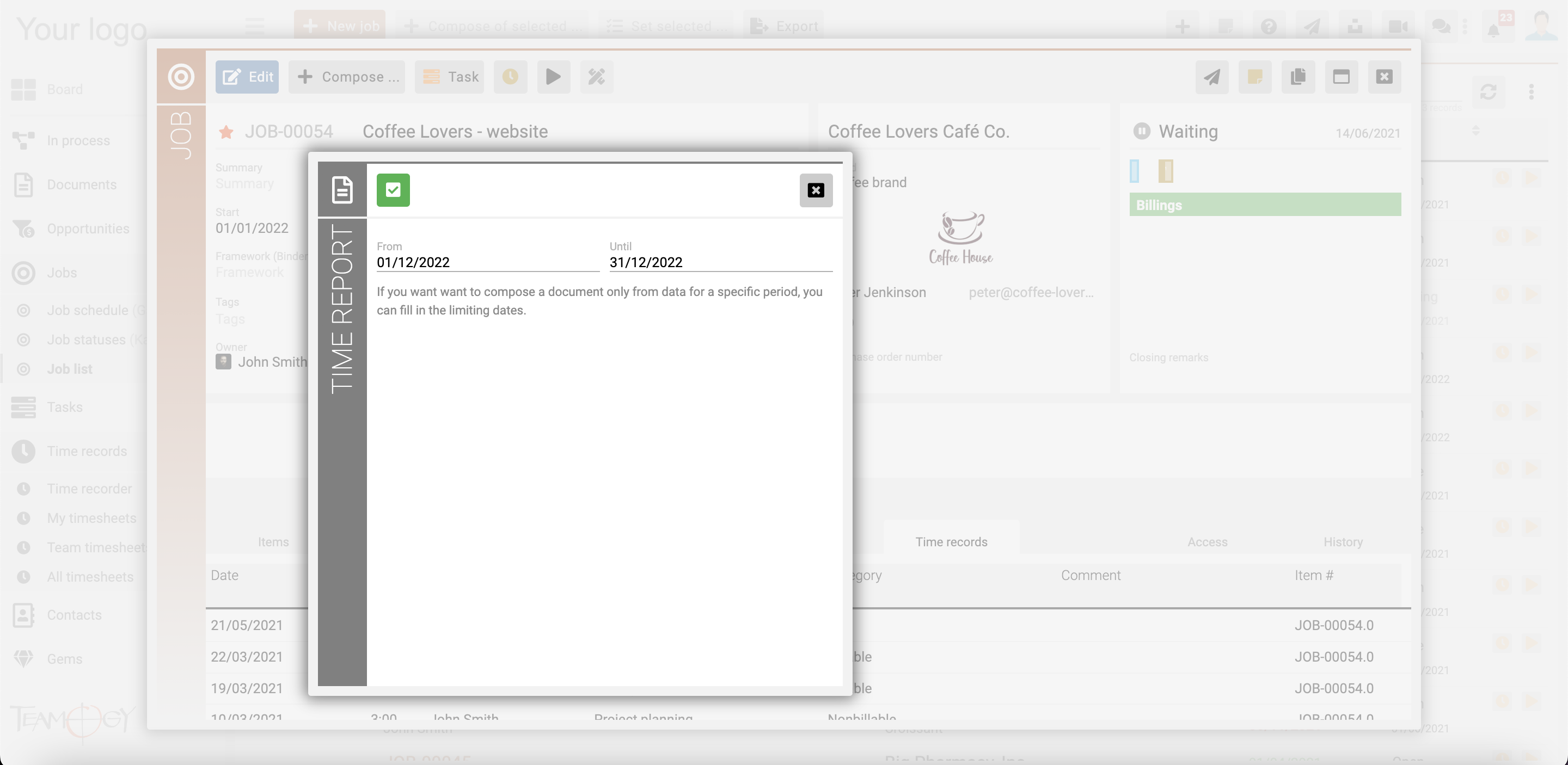Switch to the Items tab

[x=273, y=542]
